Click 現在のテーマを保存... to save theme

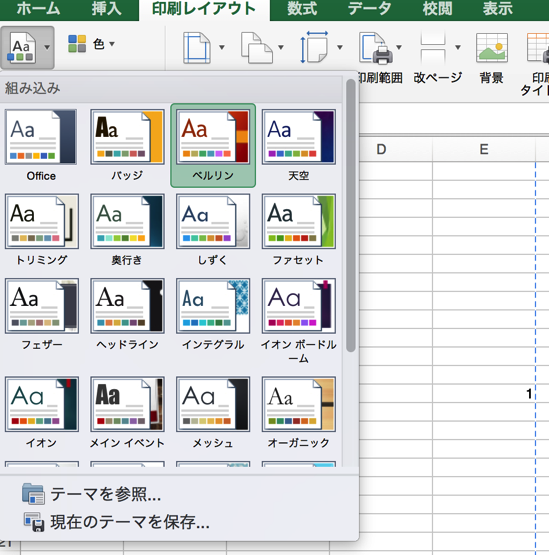(130, 522)
